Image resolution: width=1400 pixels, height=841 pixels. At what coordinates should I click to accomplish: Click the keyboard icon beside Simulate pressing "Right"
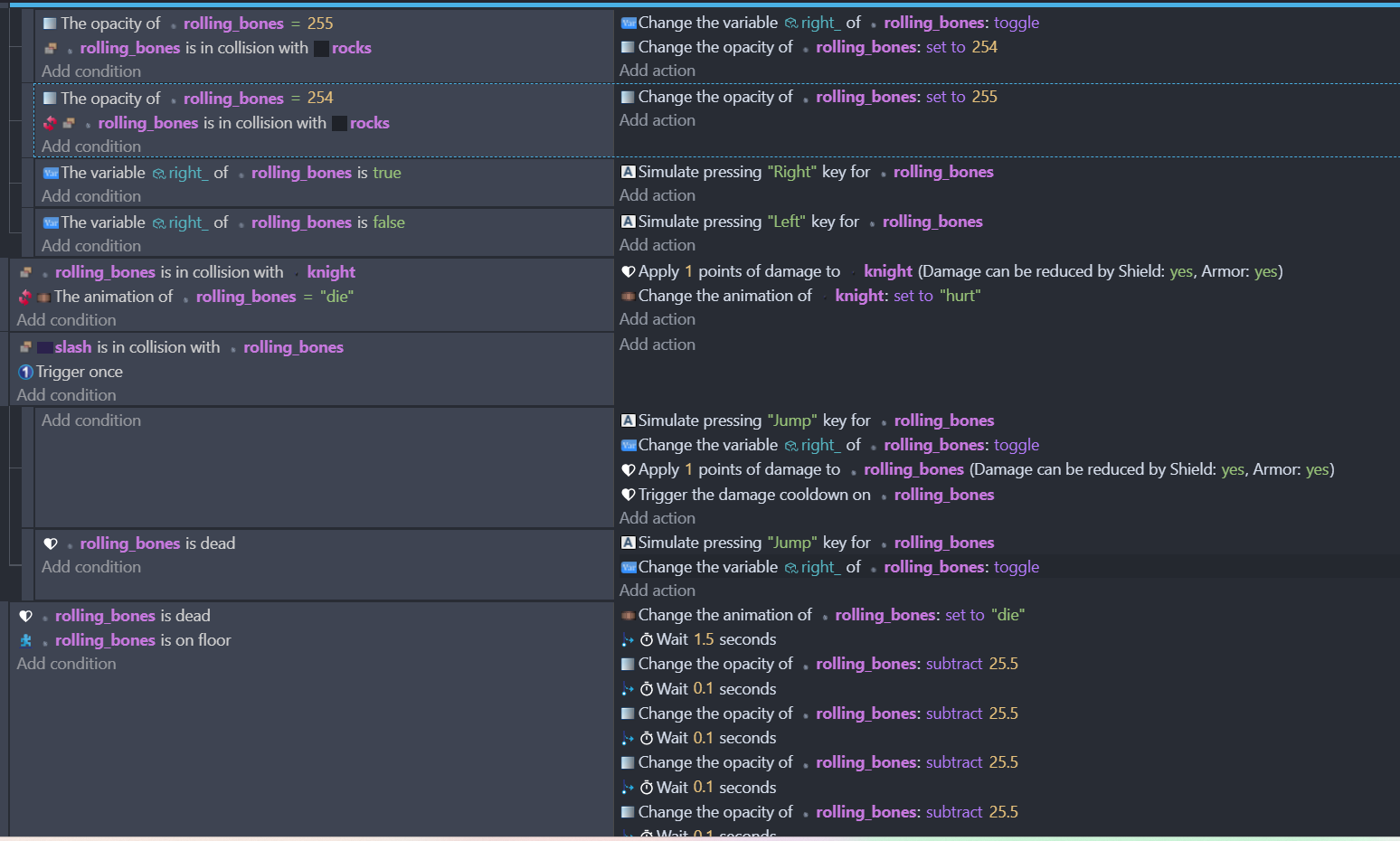629,172
